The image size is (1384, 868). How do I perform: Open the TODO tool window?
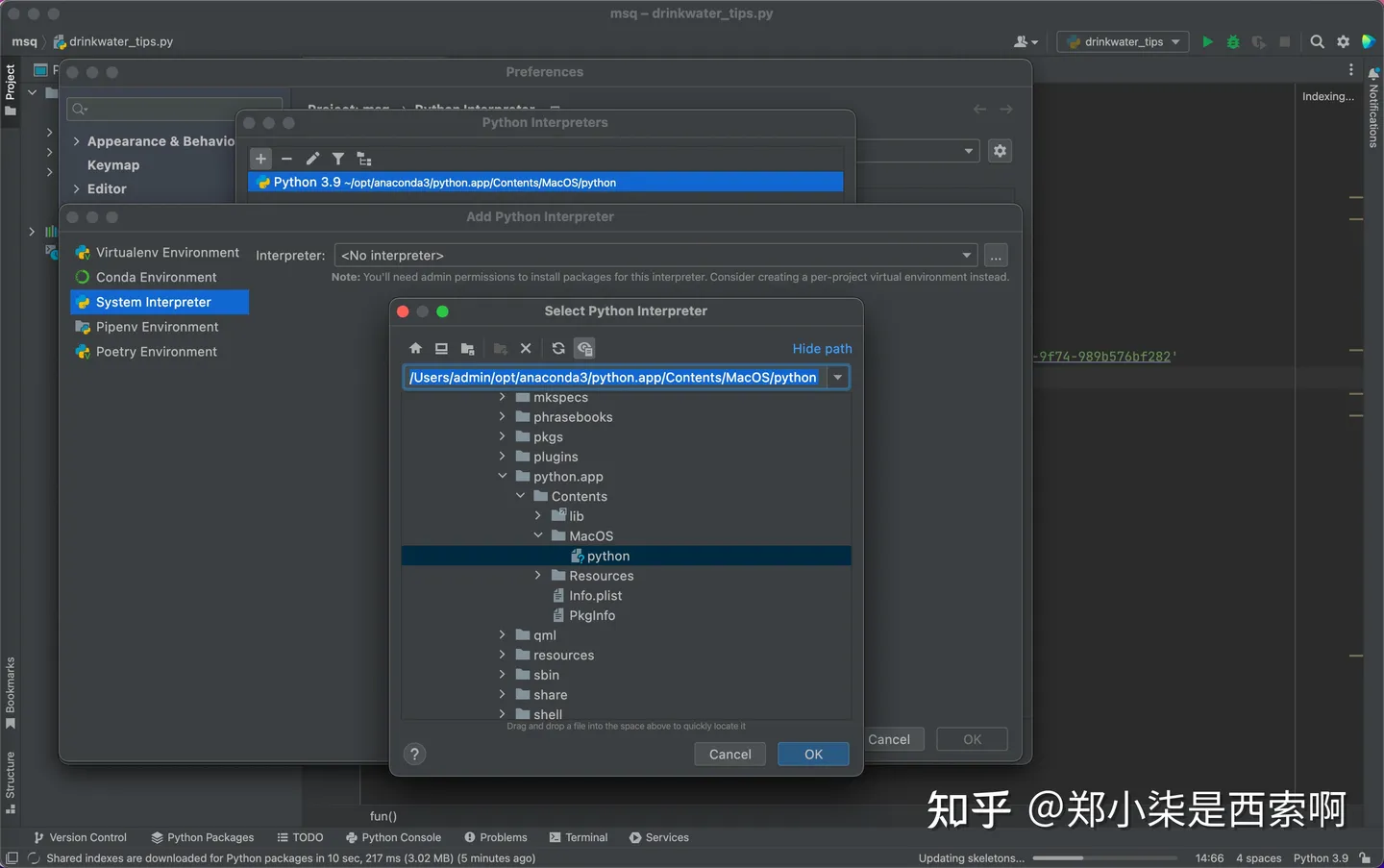pos(300,837)
